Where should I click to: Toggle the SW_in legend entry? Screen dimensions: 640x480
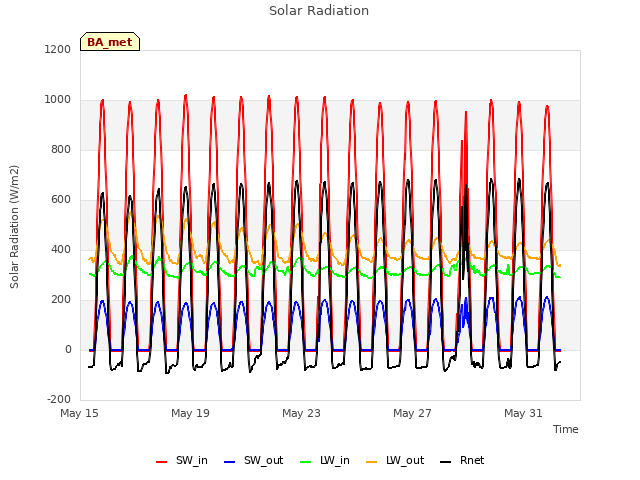click(182, 460)
